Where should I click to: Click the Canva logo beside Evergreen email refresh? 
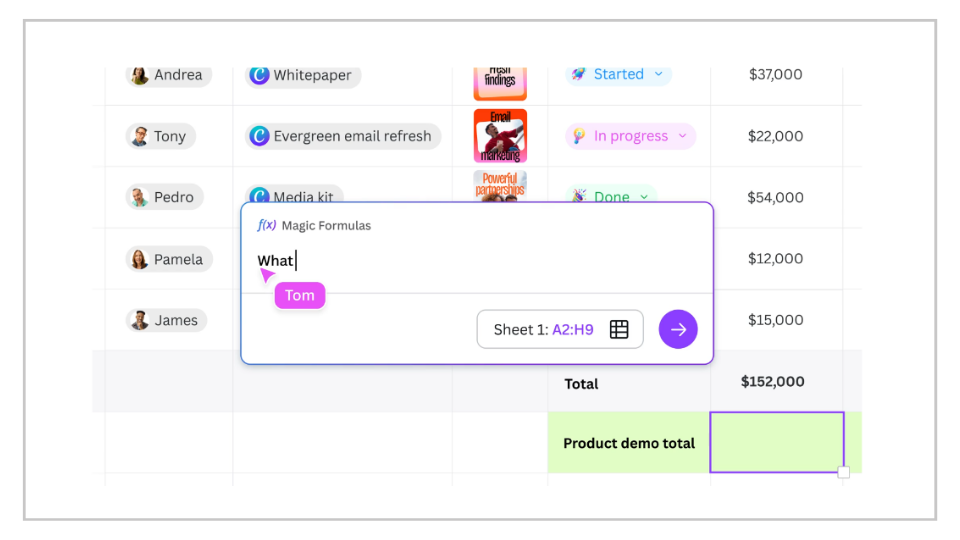[x=259, y=136]
